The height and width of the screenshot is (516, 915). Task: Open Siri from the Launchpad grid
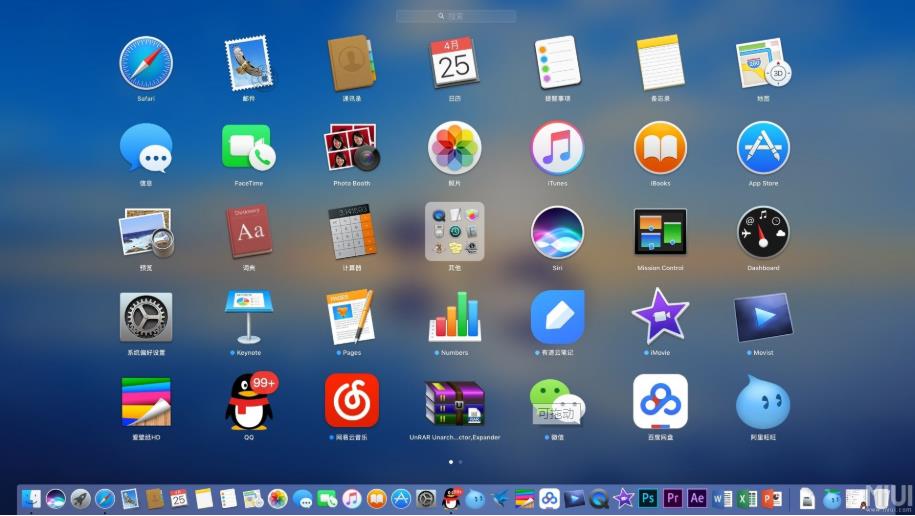click(x=557, y=232)
